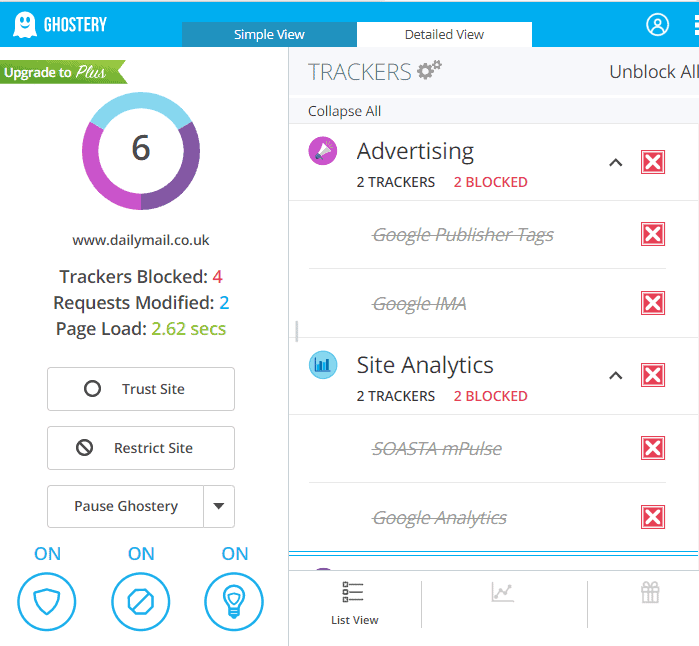The image size is (699, 646).
Task: Click the Restrict Site prohibited icon
Action: [84, 448]
